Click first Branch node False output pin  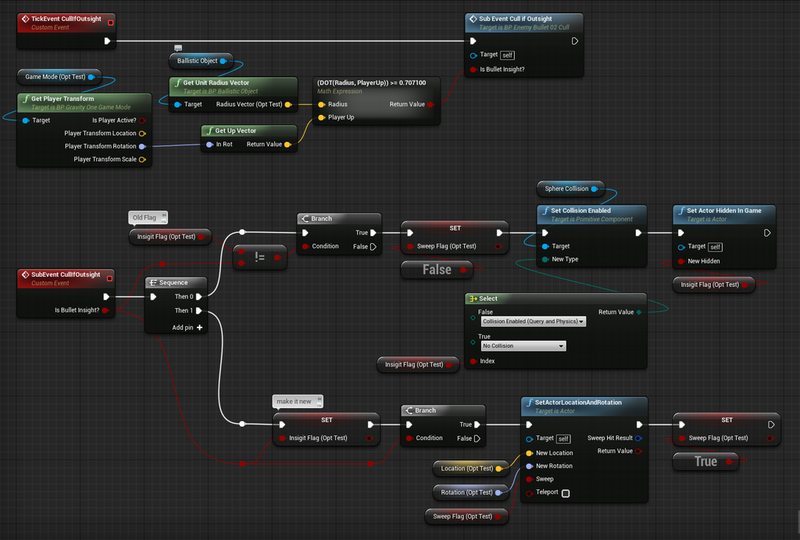click(373, 247)
